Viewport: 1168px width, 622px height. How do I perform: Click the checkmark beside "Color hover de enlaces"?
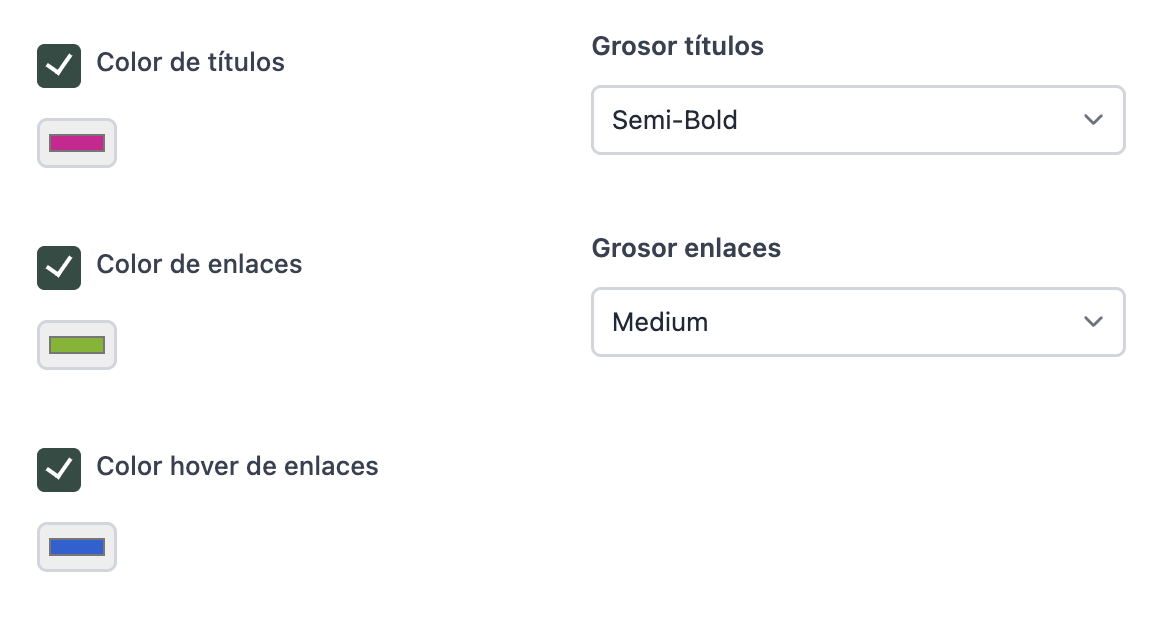(x=59, y=470)
